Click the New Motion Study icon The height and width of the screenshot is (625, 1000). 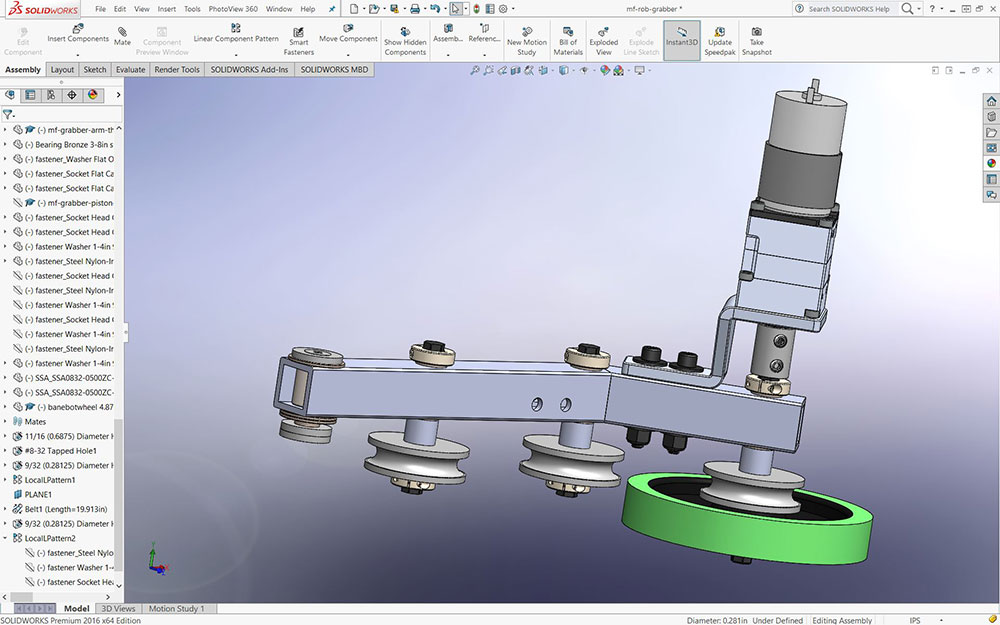(527, 31)
